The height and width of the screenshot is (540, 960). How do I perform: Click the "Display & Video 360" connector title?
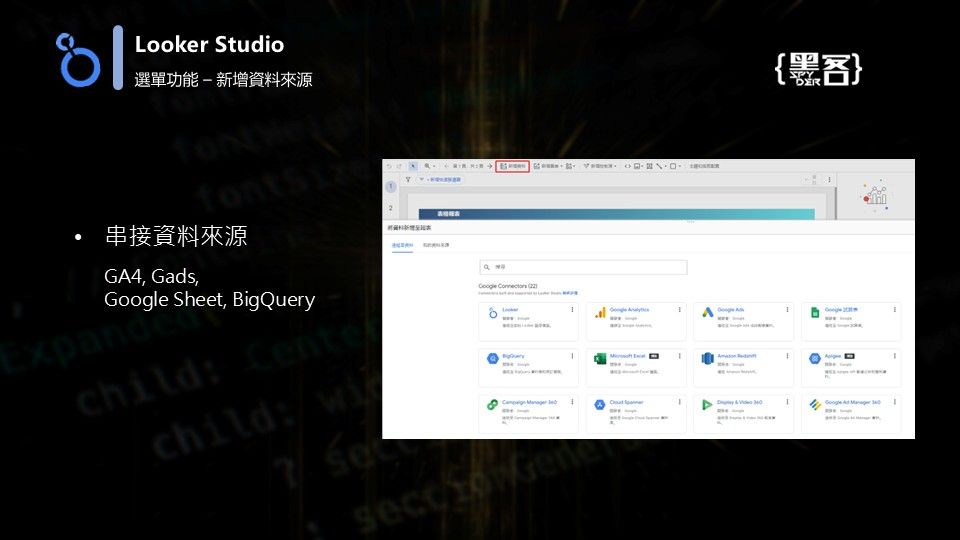[740, 402]
